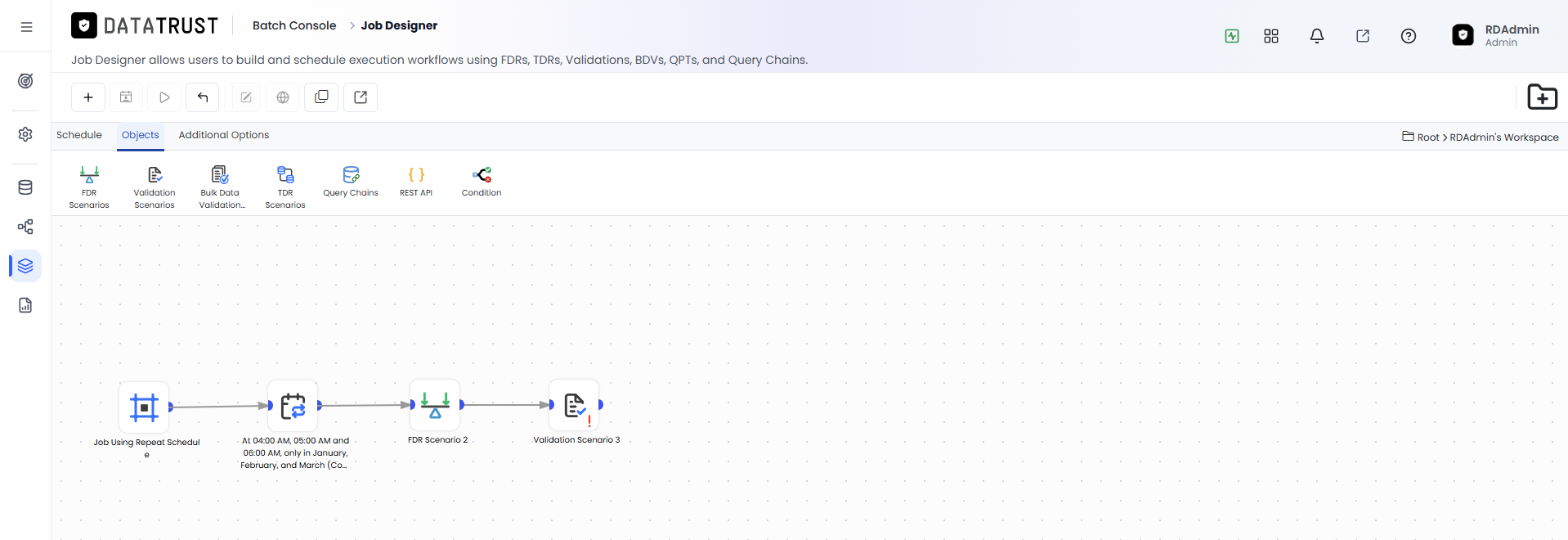The height and width of the screenshot is (540, 1568).
Task: Select the REST API object
Action: click(416, 182)
